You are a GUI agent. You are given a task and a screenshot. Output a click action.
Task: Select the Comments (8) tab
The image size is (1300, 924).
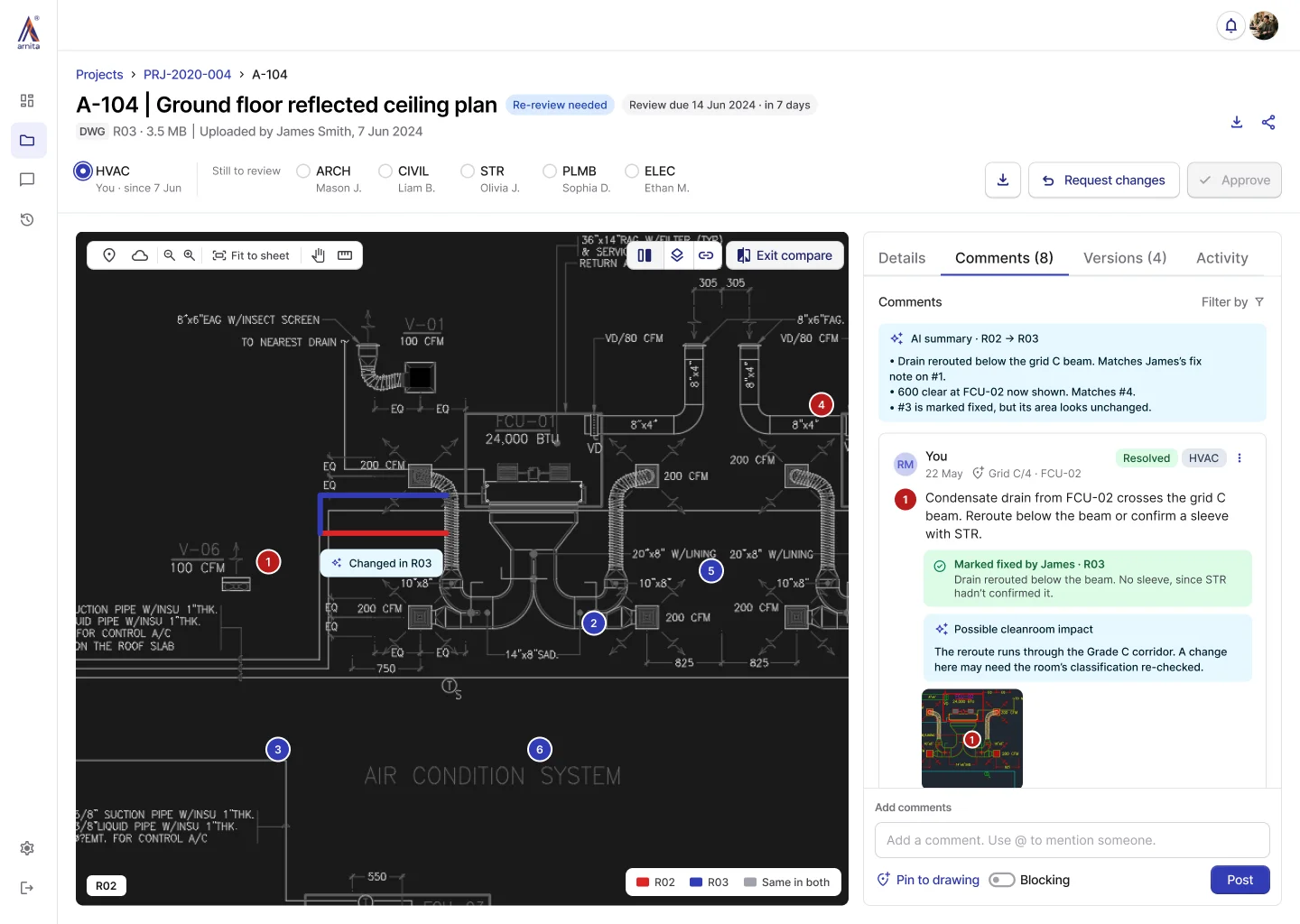[1004, 258]
